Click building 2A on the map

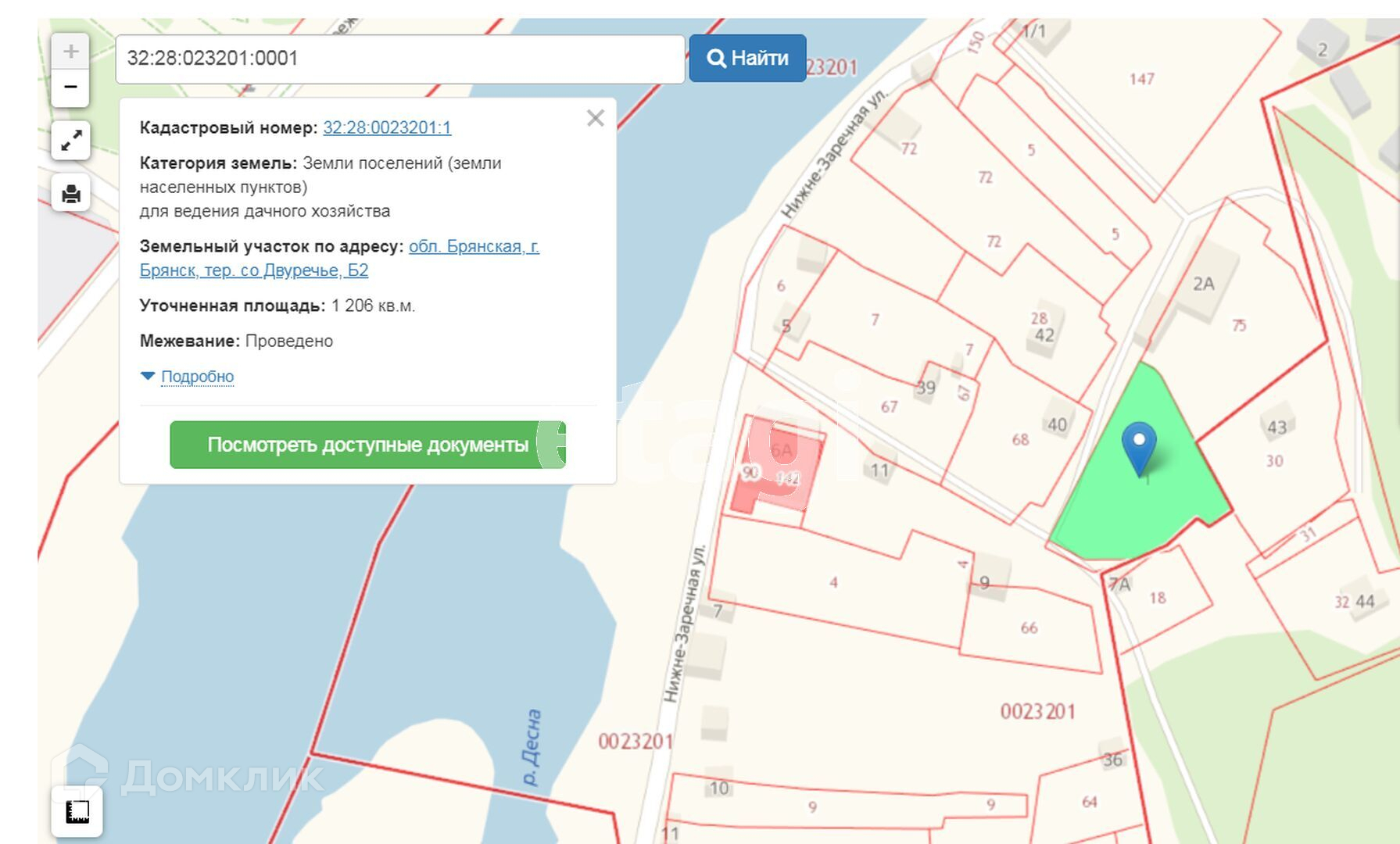[x=1203, y=284]
